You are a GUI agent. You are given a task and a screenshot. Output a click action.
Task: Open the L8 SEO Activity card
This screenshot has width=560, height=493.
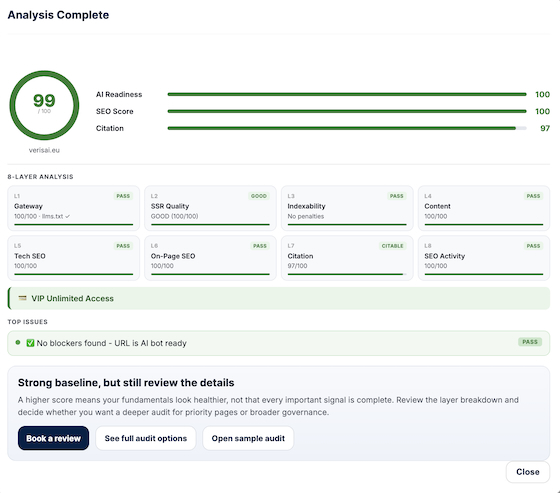coord(484,258)
